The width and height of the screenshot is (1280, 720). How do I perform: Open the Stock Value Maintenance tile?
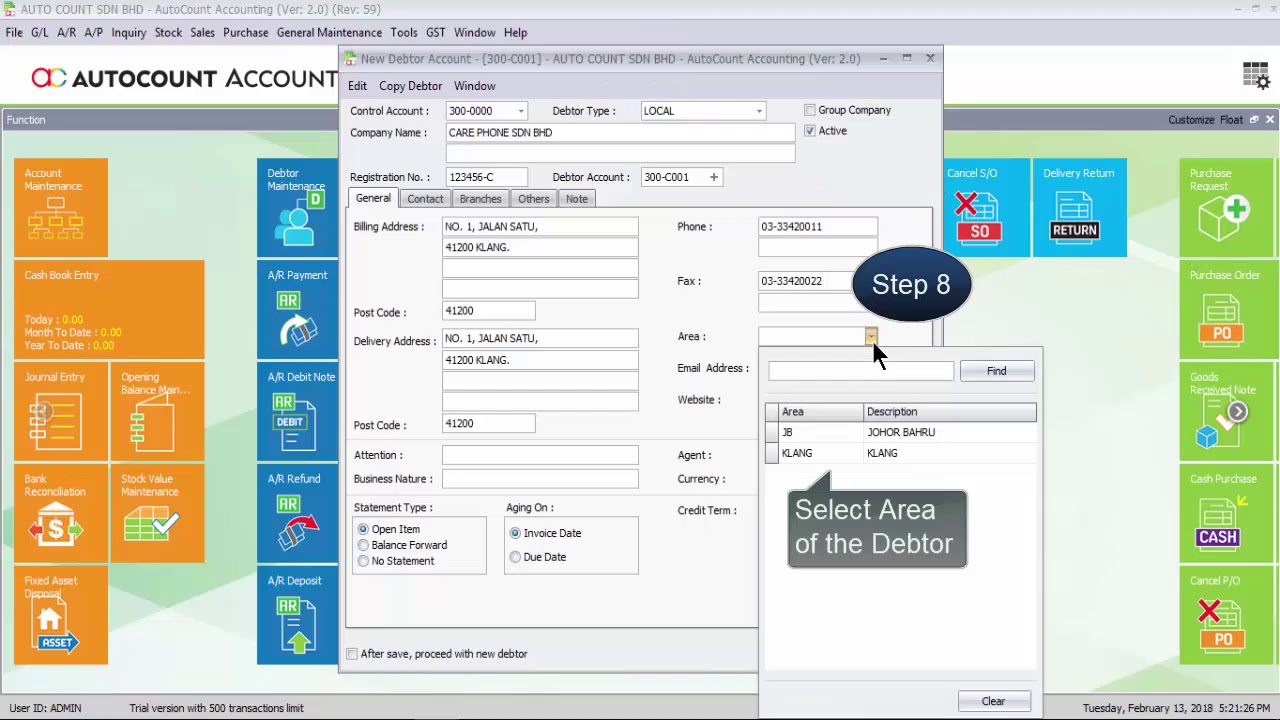coord(157,513)
